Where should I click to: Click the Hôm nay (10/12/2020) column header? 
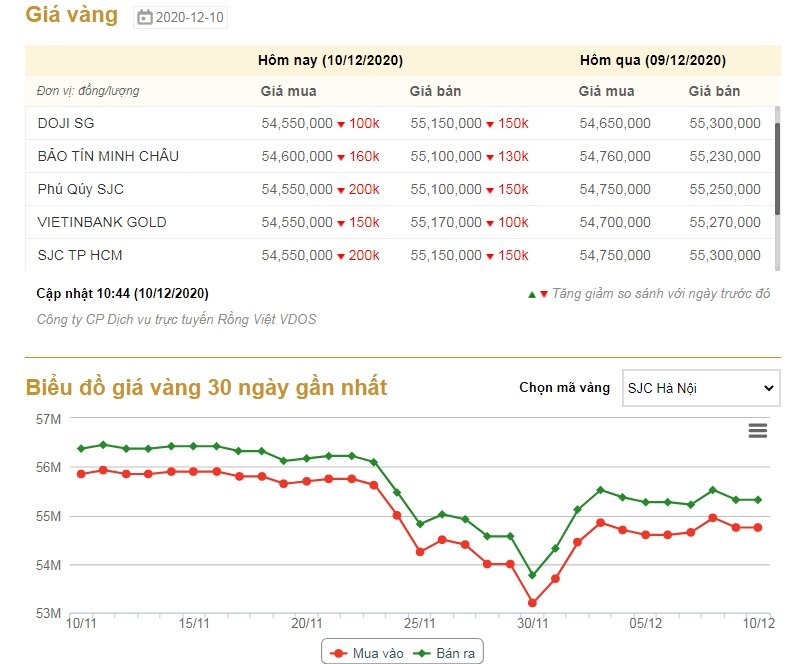(330, 60)
